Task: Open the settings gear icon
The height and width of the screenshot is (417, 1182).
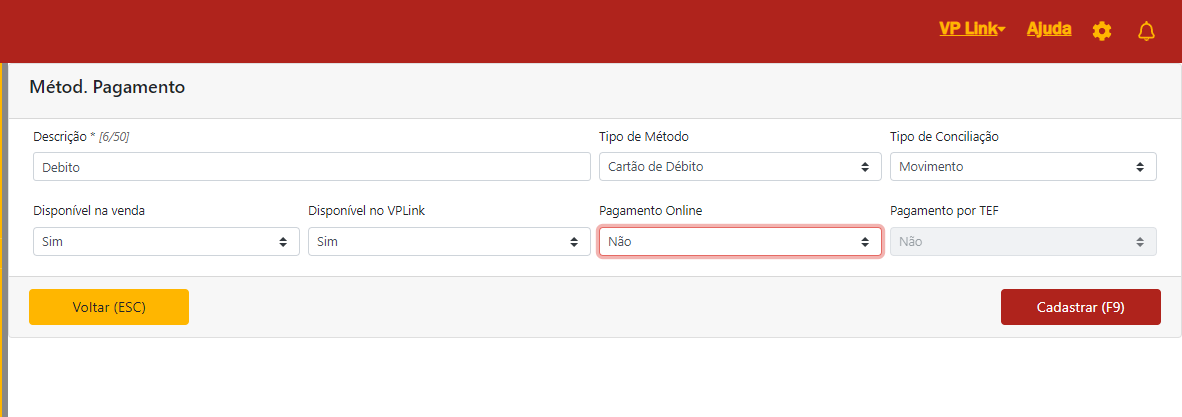Action: [x=1101, y=31]
